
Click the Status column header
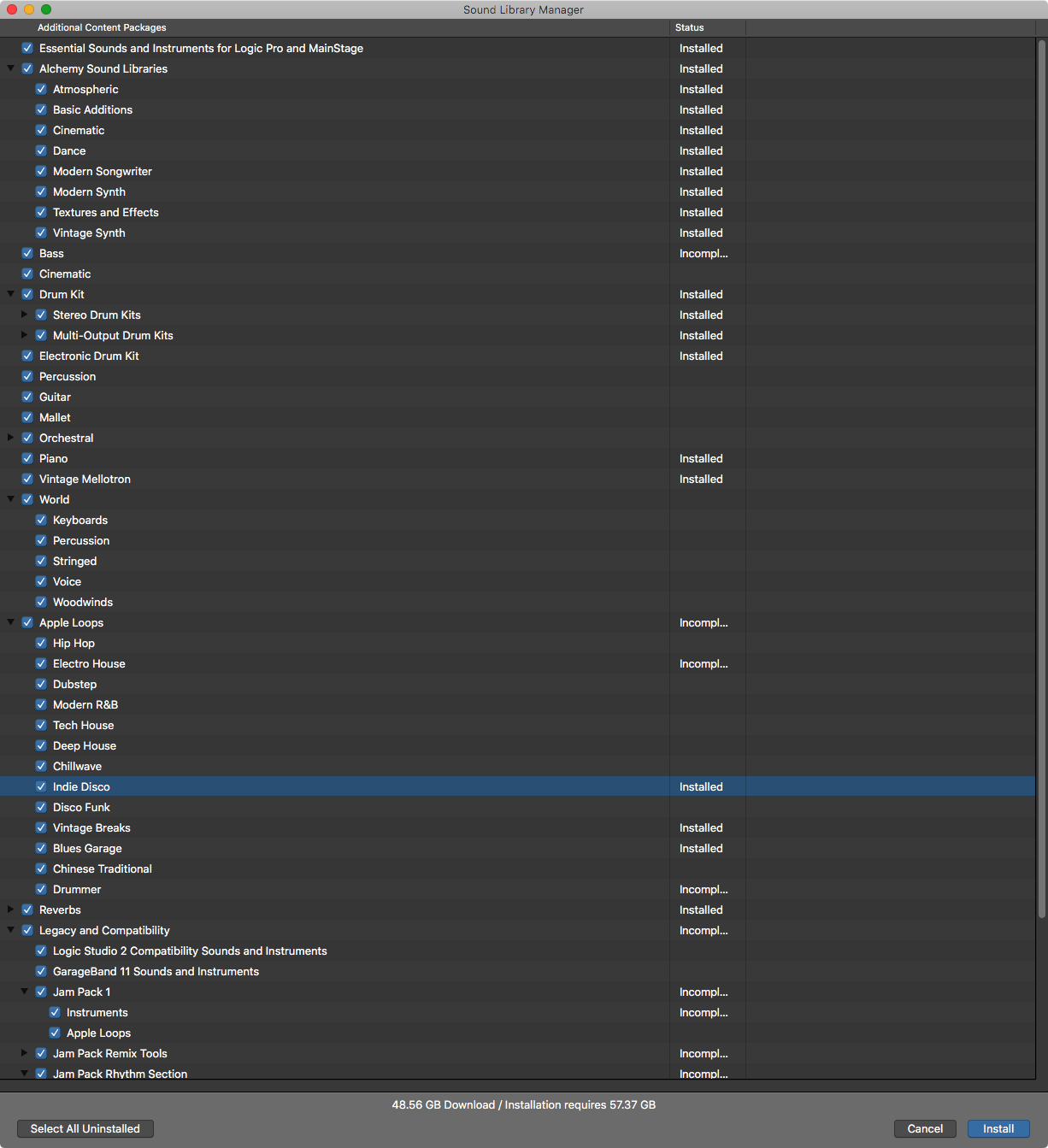pyautogui.click(x=707, y=27)
